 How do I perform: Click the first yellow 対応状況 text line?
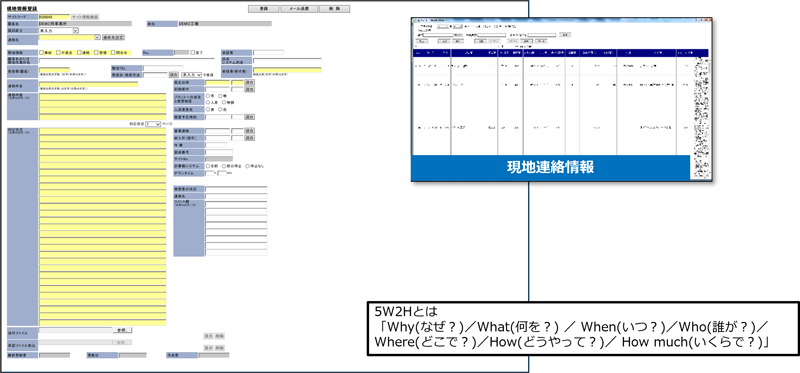(x=103, y=131)
